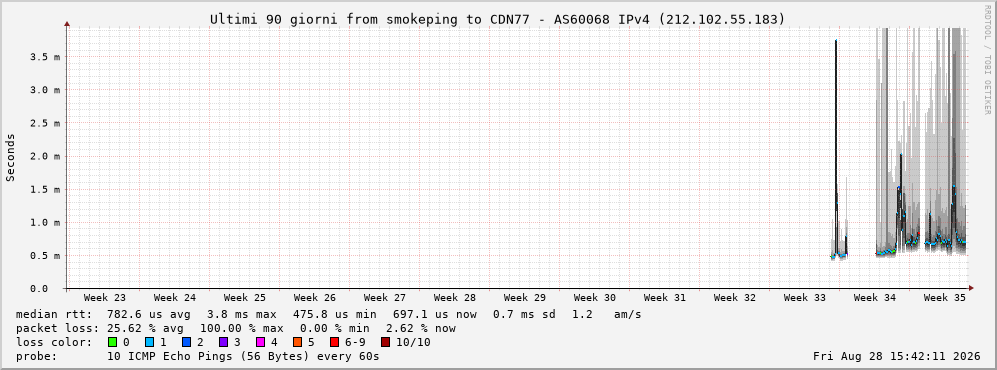
Task: Click the red 6-9 loss swatch
Action: [334, 343]
